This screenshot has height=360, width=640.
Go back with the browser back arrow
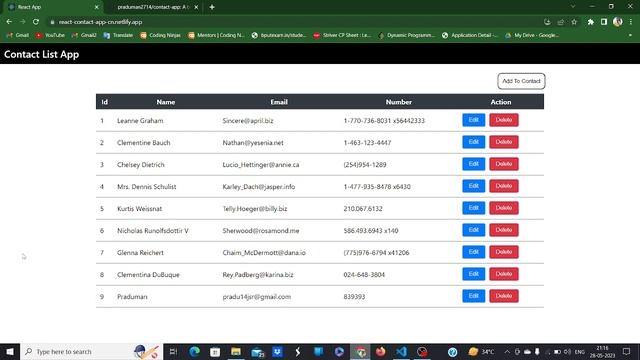point(9,22)
